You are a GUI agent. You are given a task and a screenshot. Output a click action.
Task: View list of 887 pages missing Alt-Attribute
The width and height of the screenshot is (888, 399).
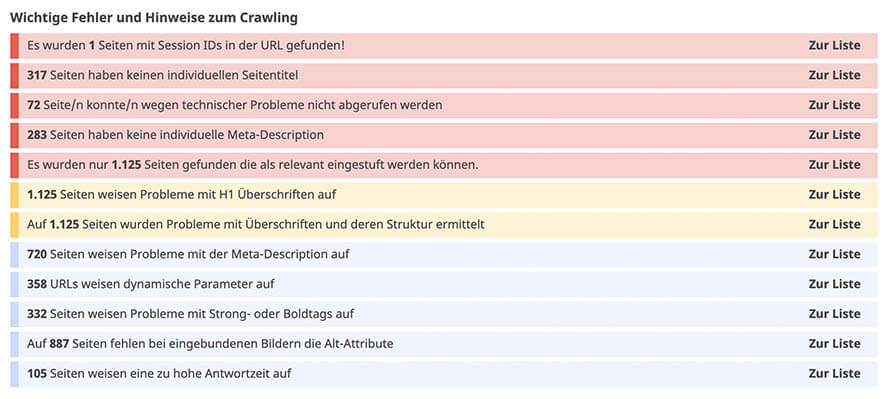[x=834, y=344]
